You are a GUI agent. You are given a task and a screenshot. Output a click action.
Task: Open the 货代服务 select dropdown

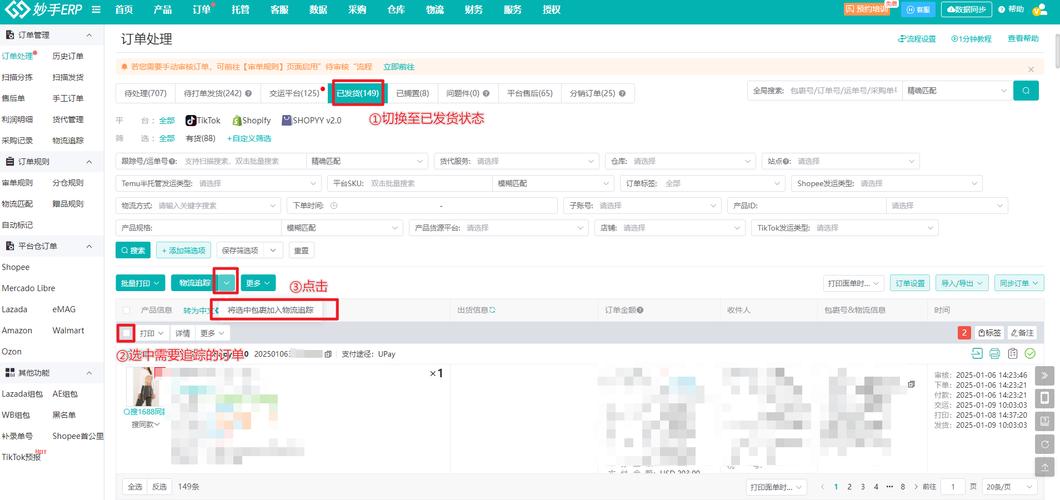[516, 161]
